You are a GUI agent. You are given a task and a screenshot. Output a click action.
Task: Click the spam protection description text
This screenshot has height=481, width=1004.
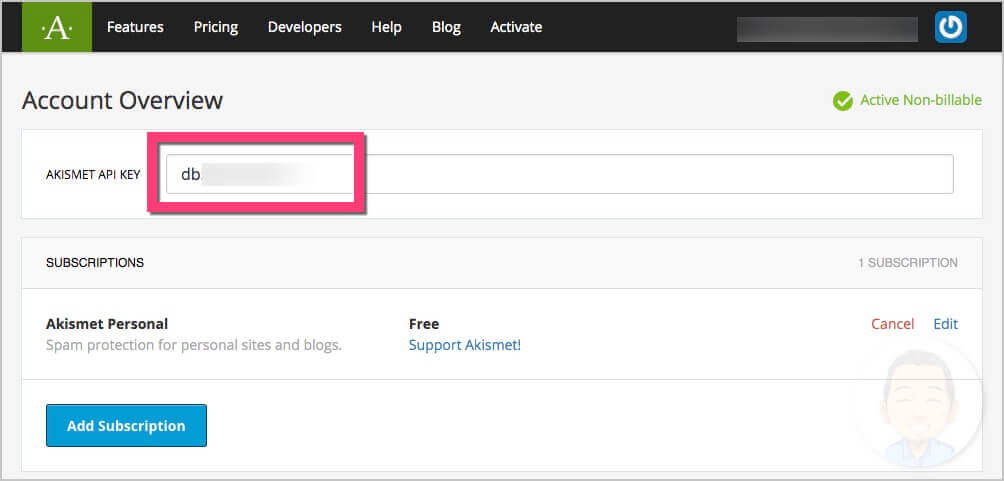point(194,345)
